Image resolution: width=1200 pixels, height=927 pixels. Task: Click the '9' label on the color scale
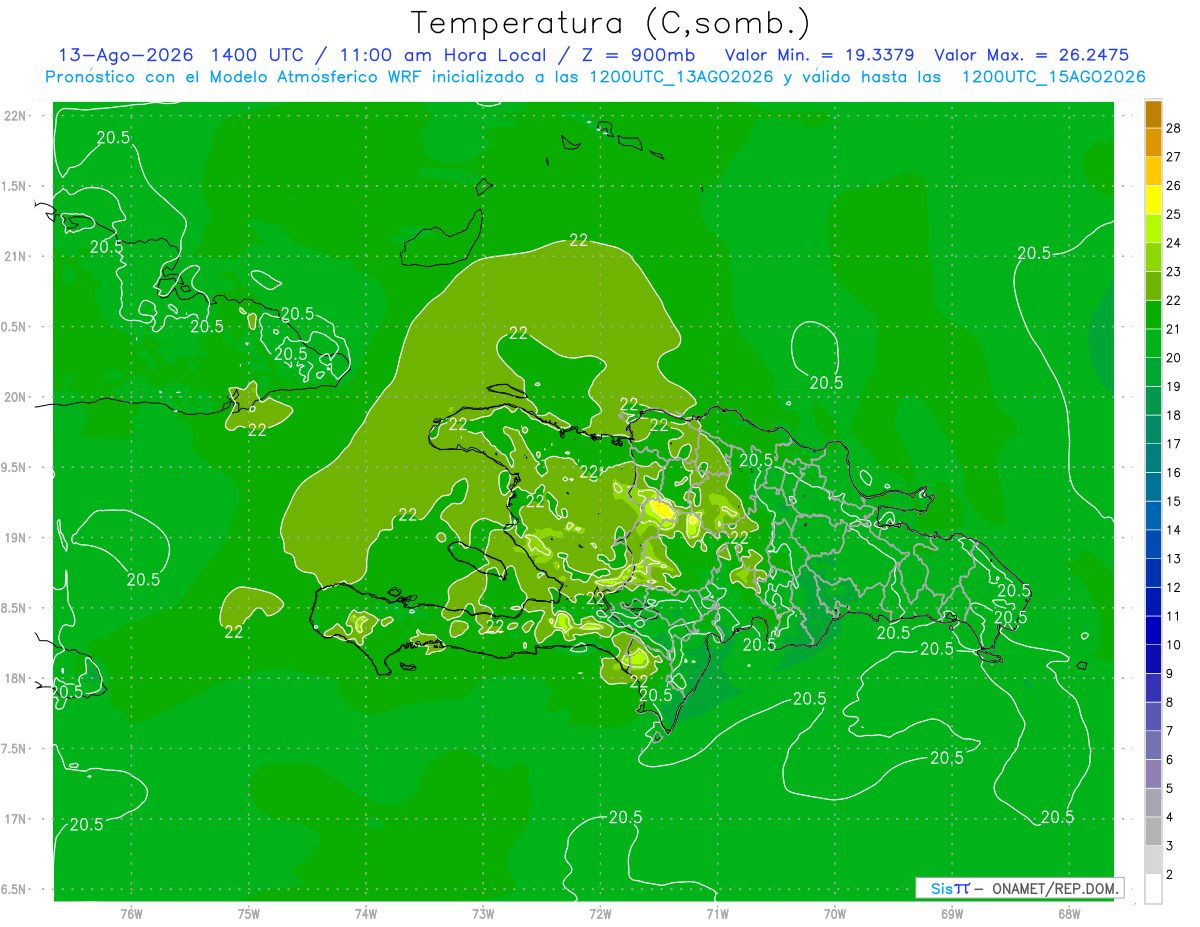coord(1170,673)
